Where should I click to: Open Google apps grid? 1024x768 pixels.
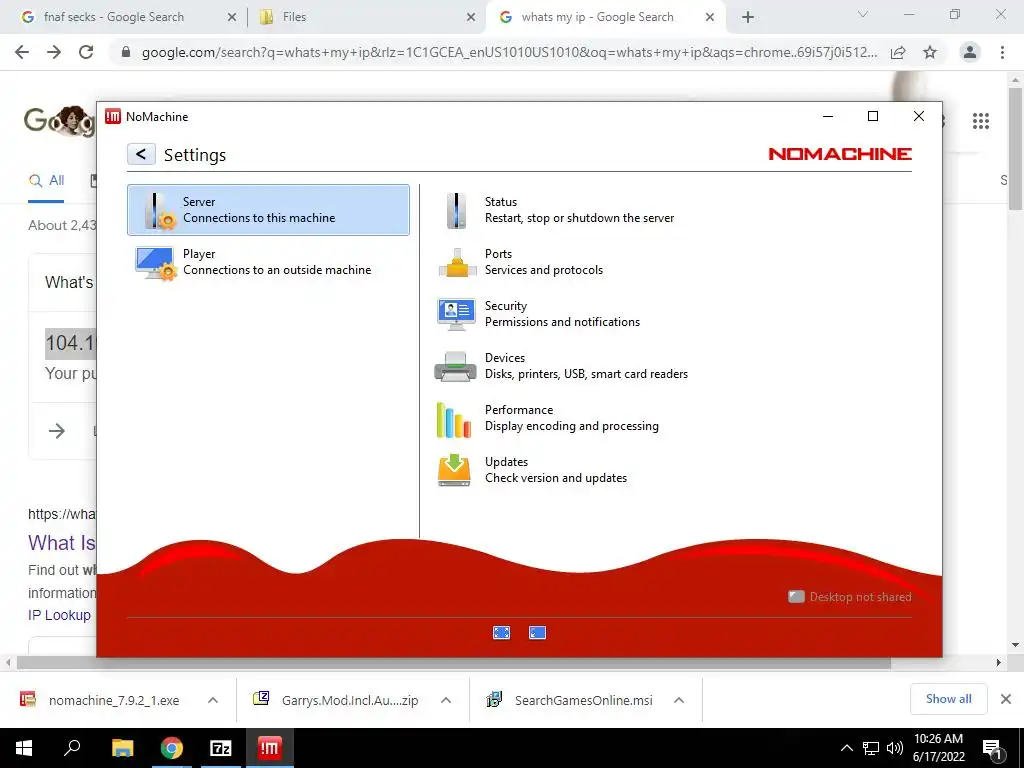pyautogui.click(x=981, y=121)
